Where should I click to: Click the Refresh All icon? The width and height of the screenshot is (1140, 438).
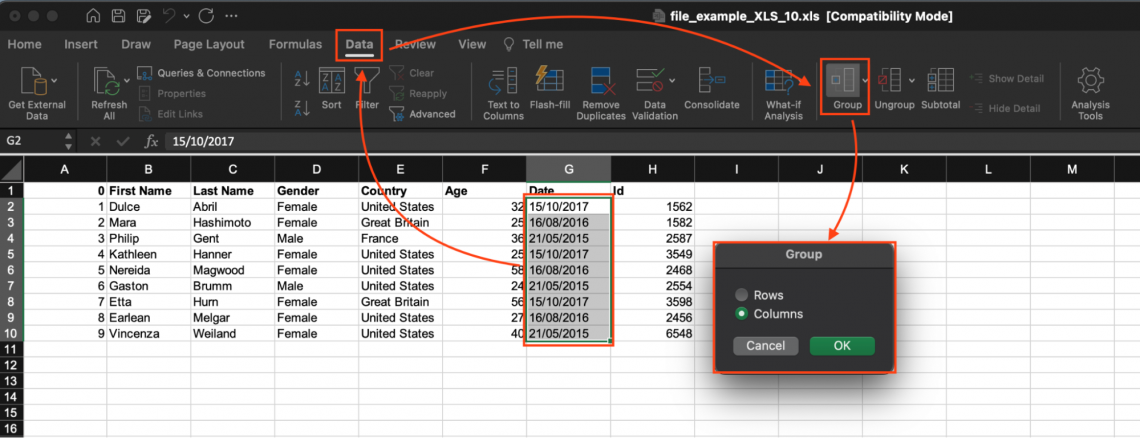[106, 81]
